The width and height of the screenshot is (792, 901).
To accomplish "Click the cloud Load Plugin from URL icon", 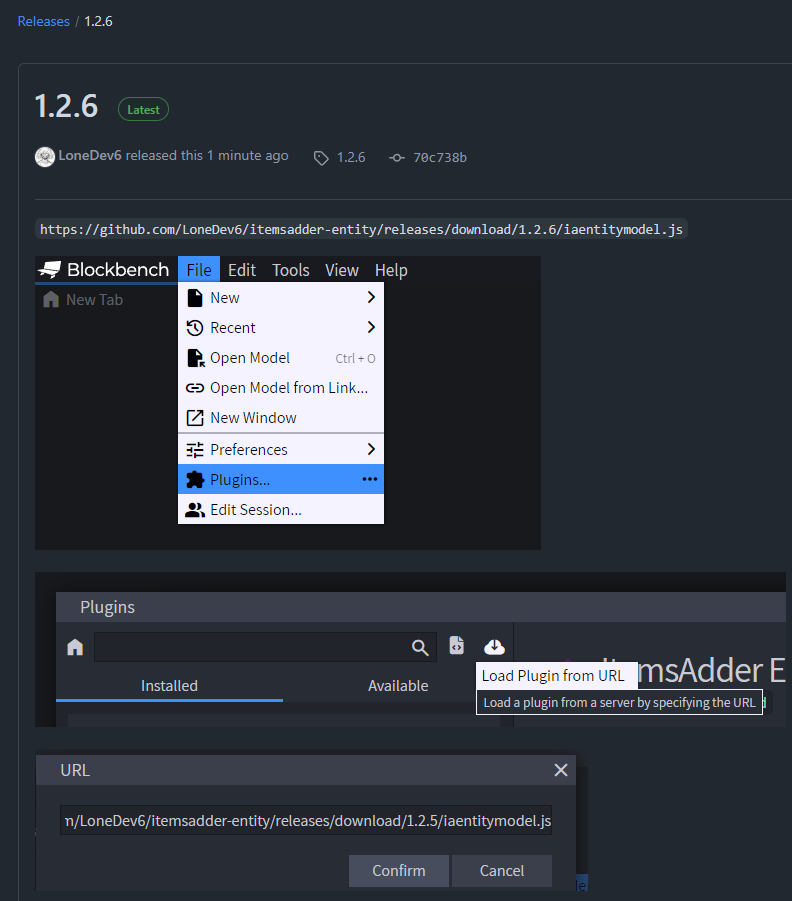I will [494, 646].
